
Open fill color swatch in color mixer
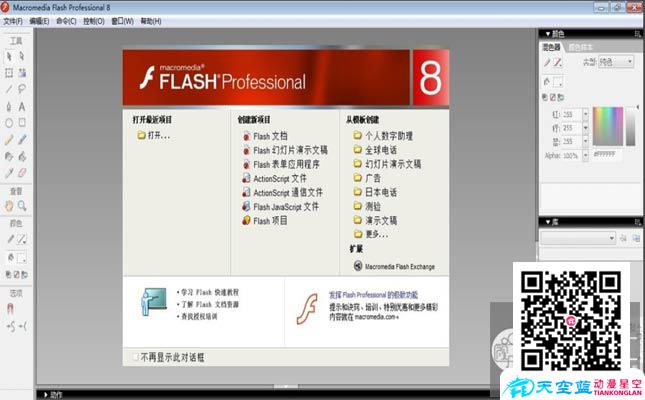558,82
